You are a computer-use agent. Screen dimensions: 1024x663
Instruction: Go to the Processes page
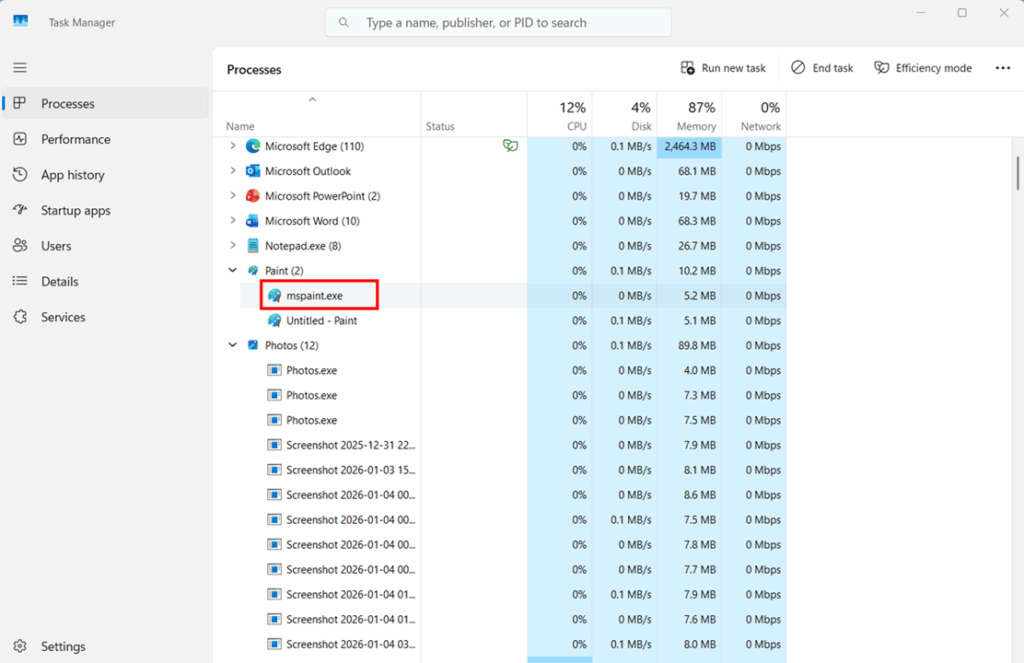[105, 103]
